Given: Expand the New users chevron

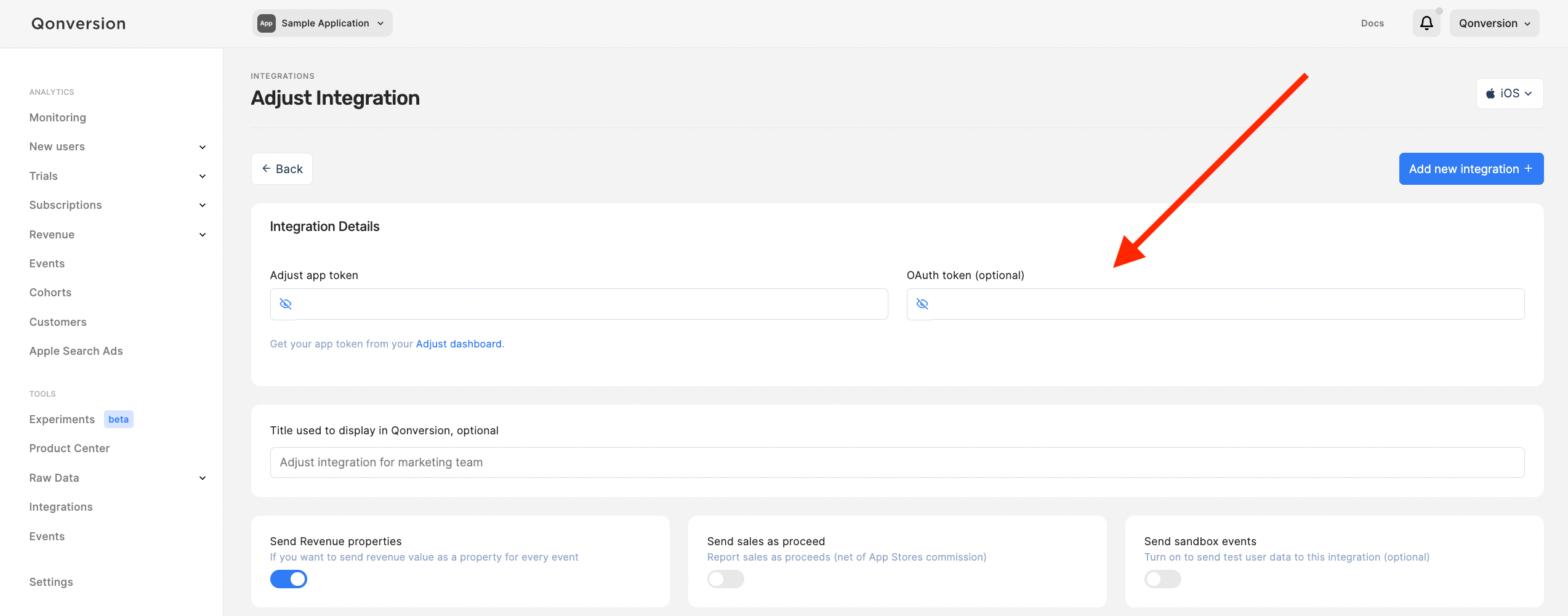Looking at the screenshot, I should coord(203,147).
